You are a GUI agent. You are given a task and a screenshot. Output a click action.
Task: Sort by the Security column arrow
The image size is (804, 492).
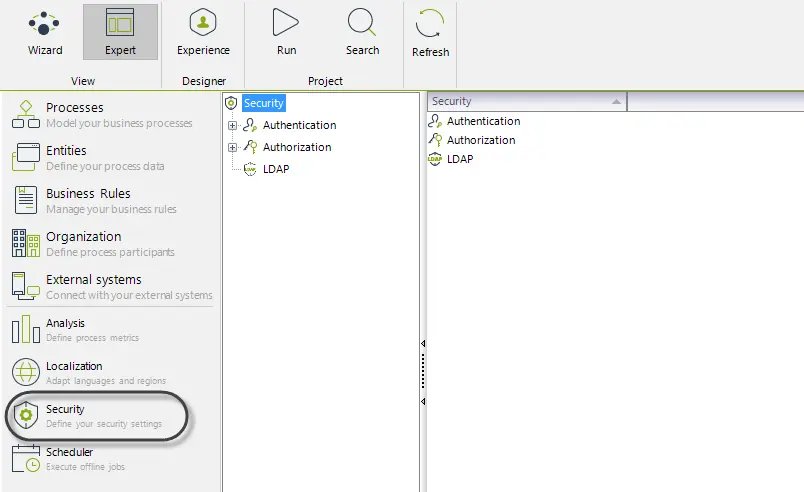(616, 102)
